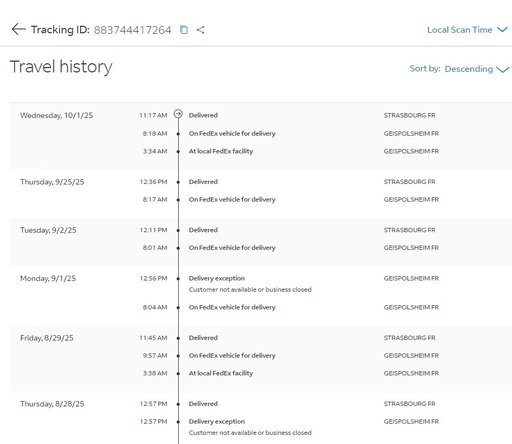The height and width of the screenshot is (444, 512).
Task: Open the Sort by Descending dropdown
Action: click(459, 69)
